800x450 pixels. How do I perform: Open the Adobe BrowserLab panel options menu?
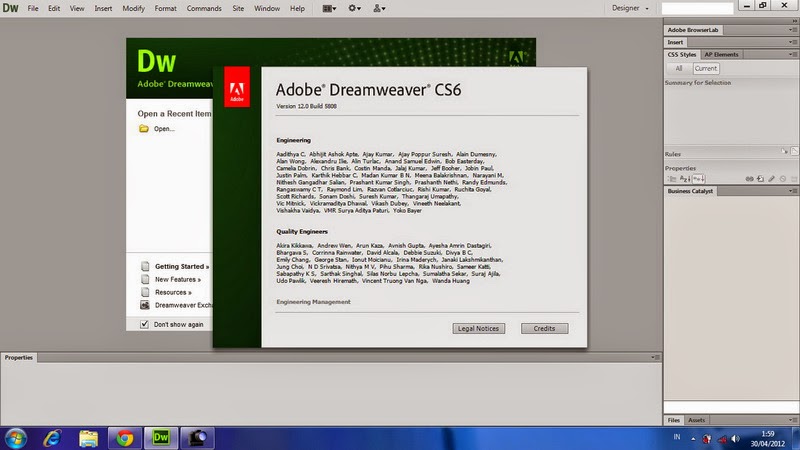click(793, 30)
